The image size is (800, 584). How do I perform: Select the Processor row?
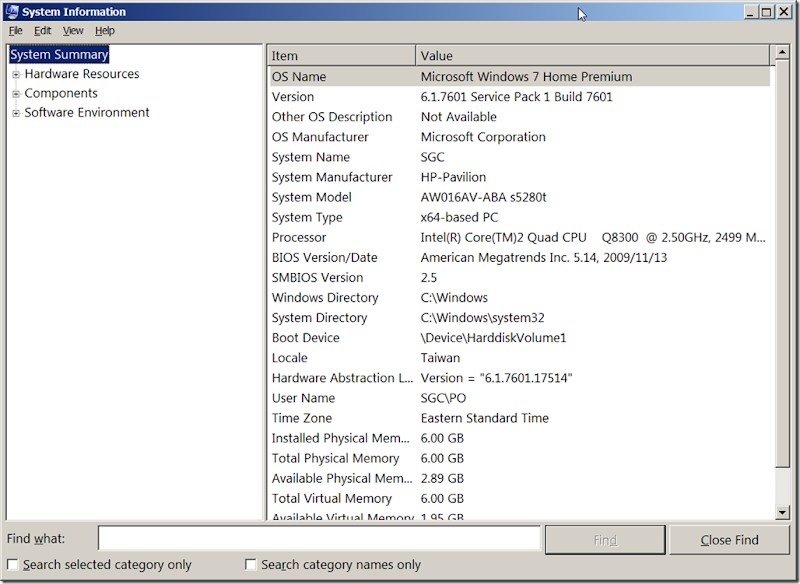(x=519, y=237)
